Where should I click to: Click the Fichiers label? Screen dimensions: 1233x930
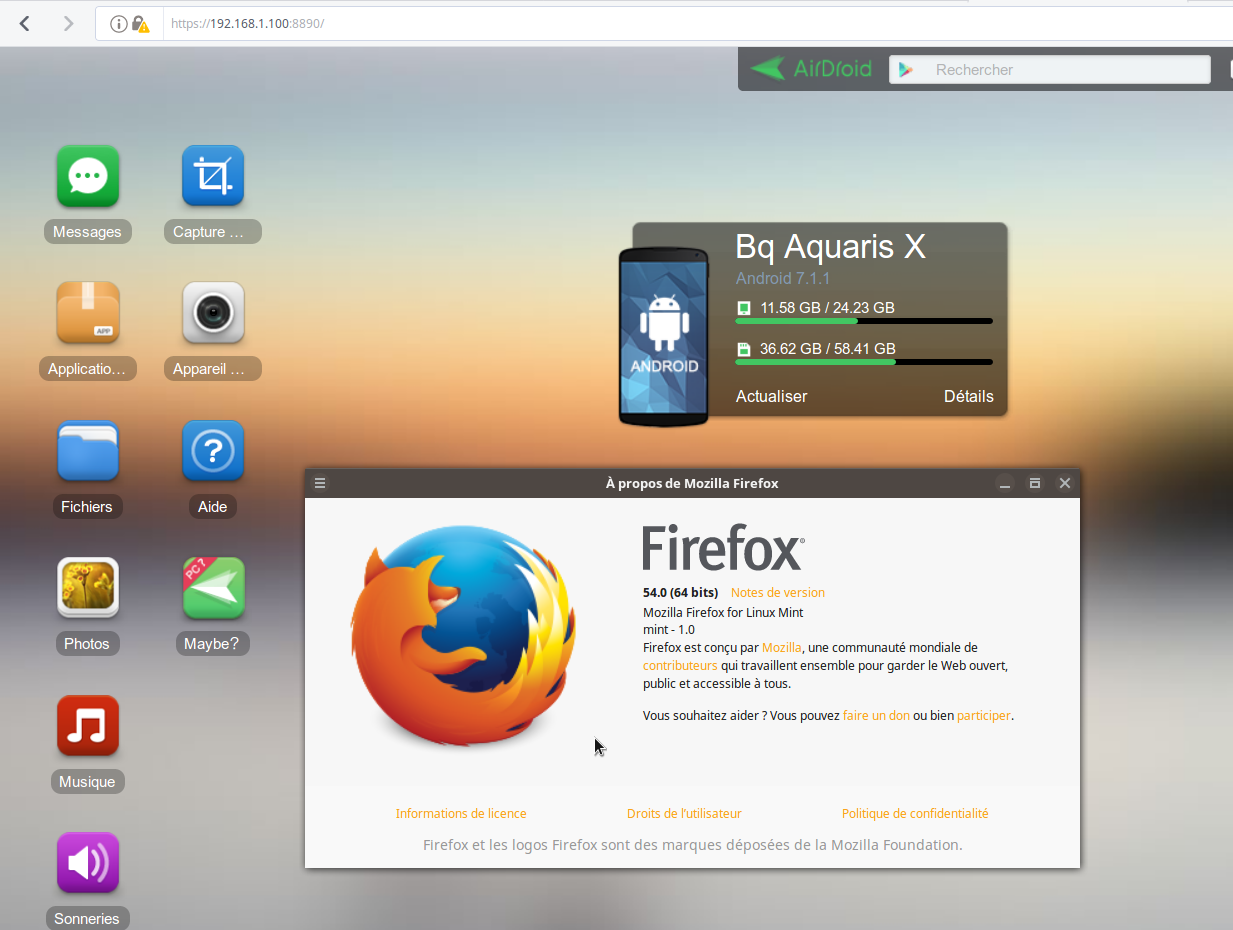87,507
